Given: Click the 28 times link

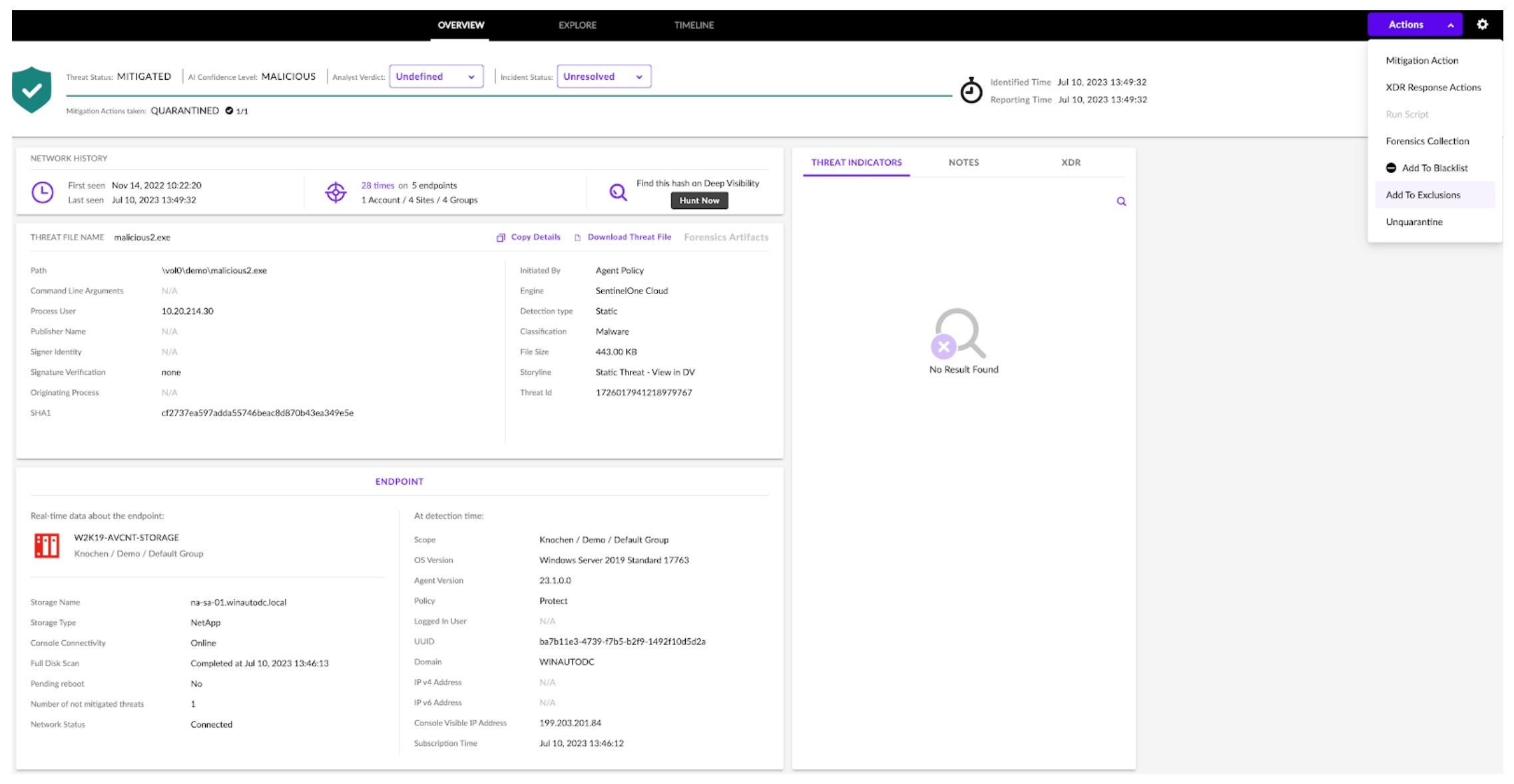Looking at the screenshot, I should 378,186.
